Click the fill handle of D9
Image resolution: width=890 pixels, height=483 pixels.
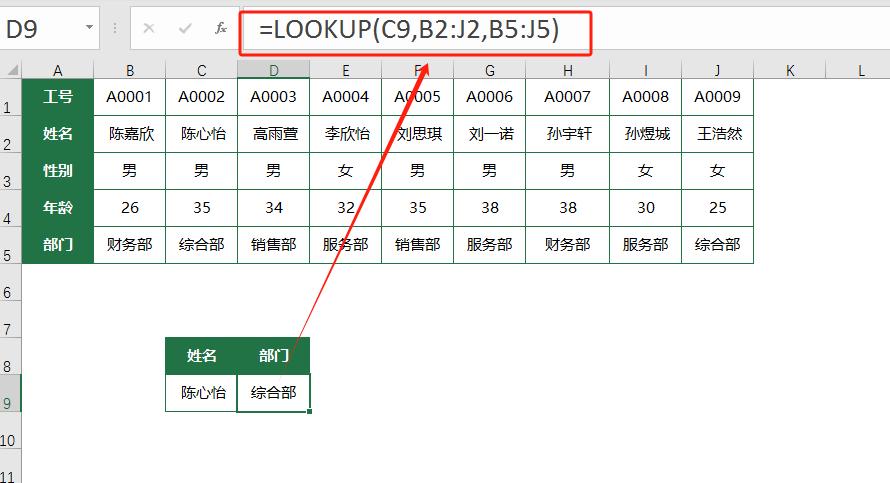309,411
